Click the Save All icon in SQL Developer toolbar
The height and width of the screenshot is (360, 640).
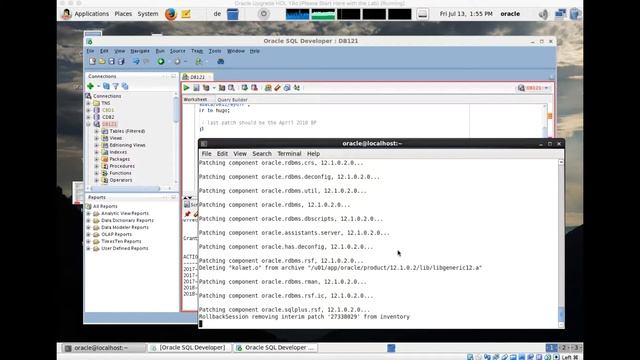pyautogui.click(x=121, y=61)
